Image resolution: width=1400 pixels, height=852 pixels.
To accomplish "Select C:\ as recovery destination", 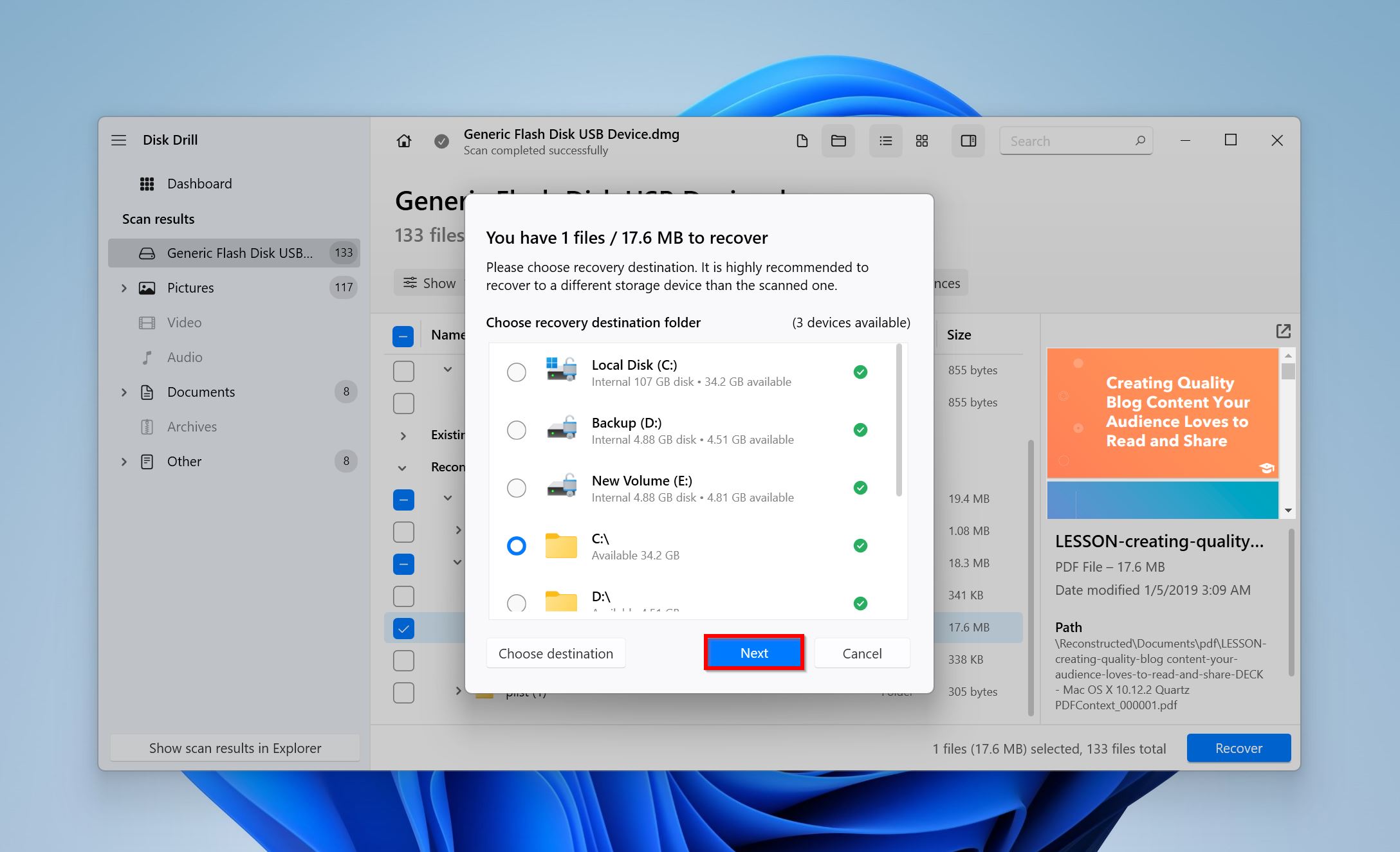I will pos(516,546).
